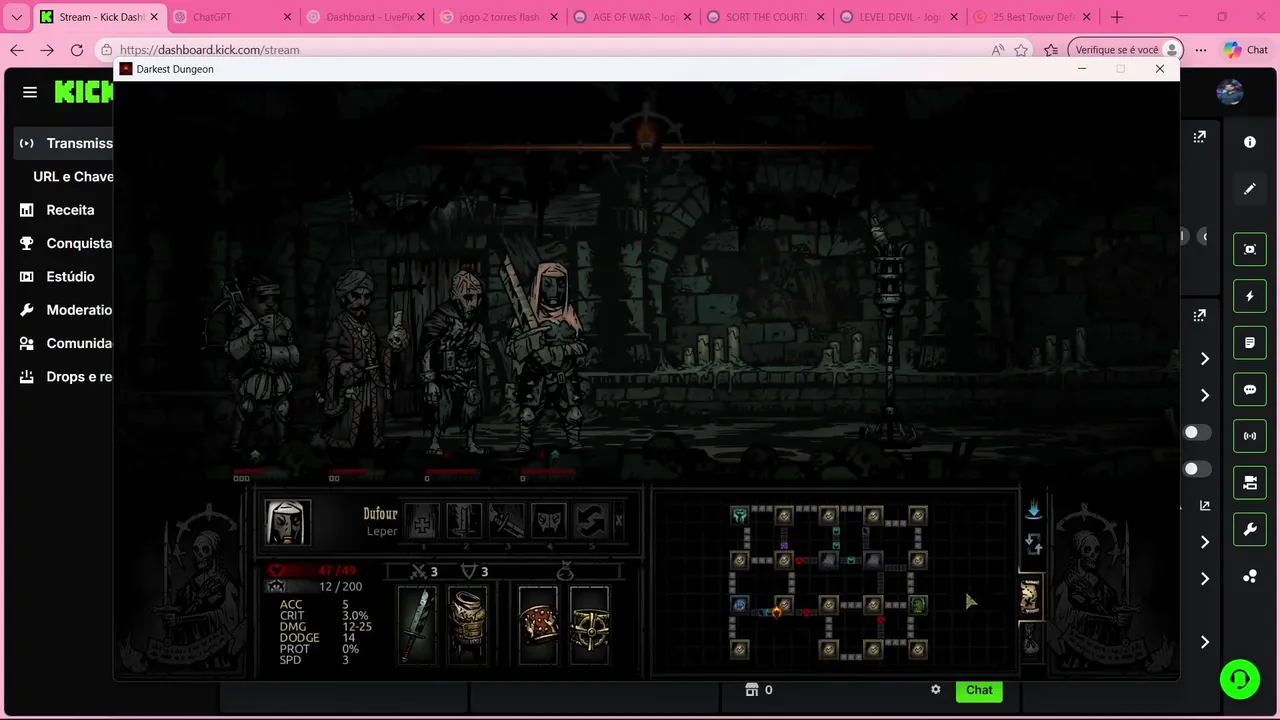
Task: Toggle the upper switch in dashboard panel
Action: point(1197,432)
